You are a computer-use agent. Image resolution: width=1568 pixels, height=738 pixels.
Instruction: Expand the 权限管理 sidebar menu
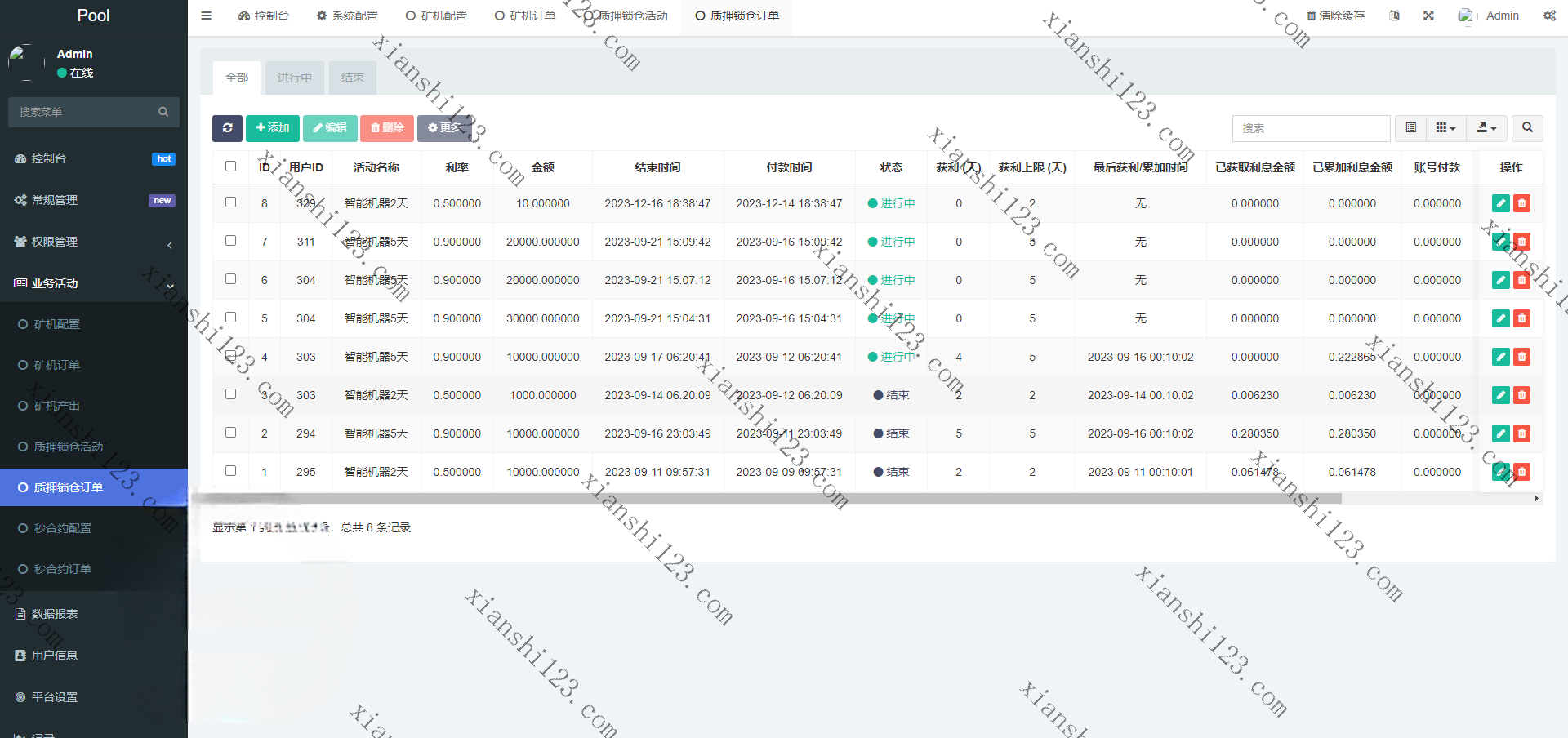[94, 242]
